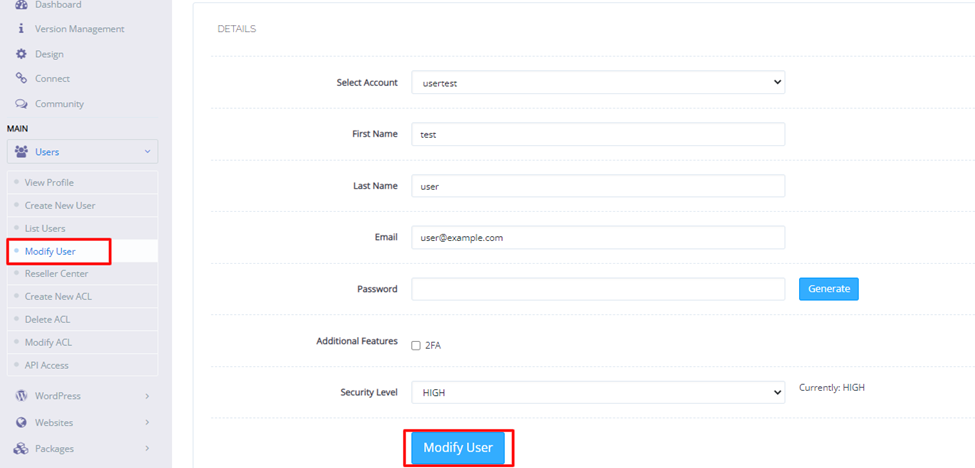Click the Websites globe icon

pyautogui.click(x=21, y=423)
